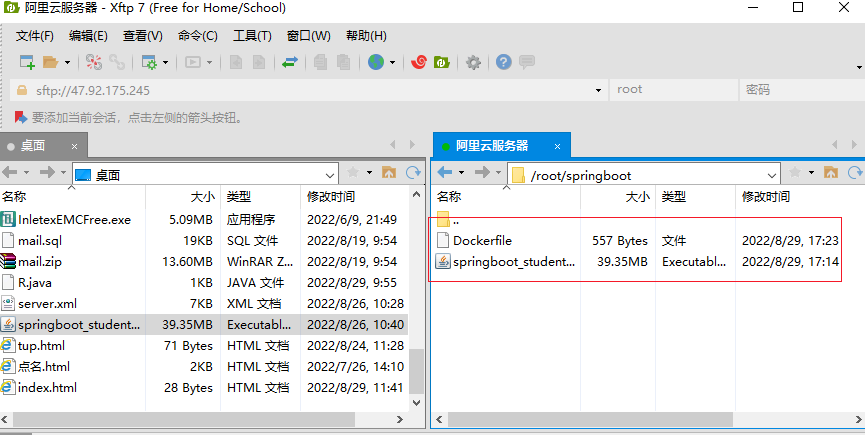Click the globe encoding icon
Viewport: 865px width, 435px height.
click(x=376, y=62)
